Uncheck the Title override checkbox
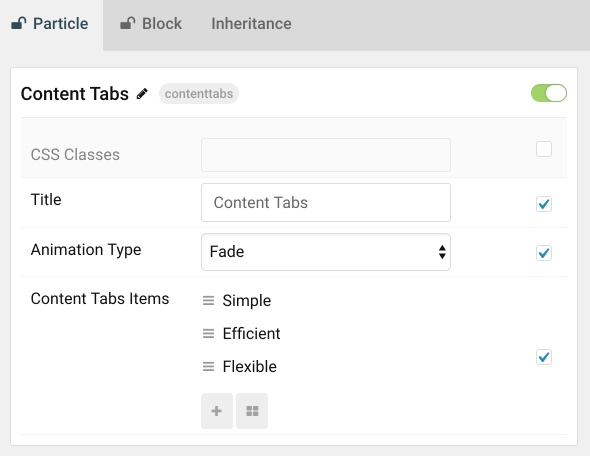Image resolution: width=590 pixels, height=456 pixels. coord(544,204)
